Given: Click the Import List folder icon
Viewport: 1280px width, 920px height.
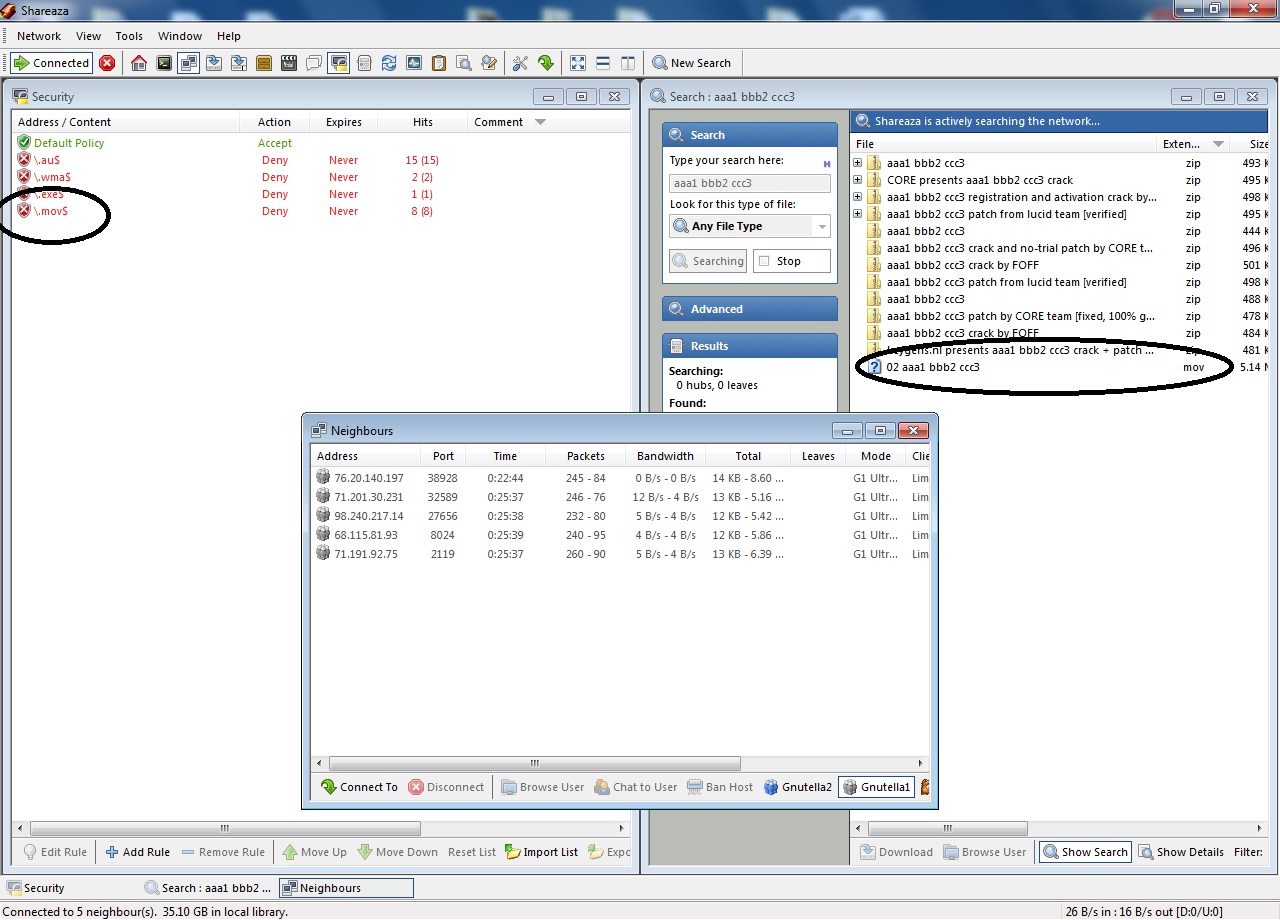Looking at the screenshot, I should [x=513, y=852].
